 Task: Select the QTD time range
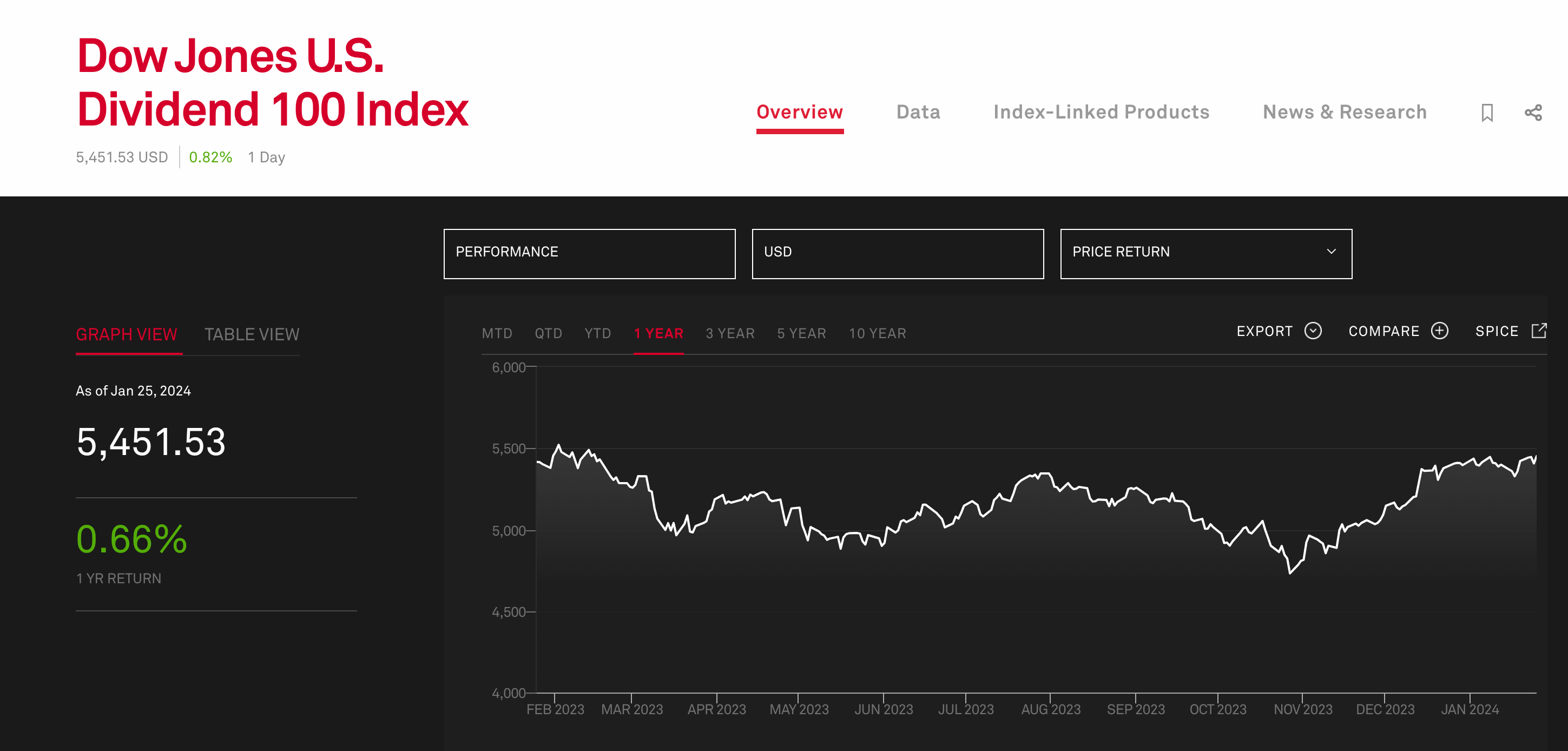(x=548, y=333)
